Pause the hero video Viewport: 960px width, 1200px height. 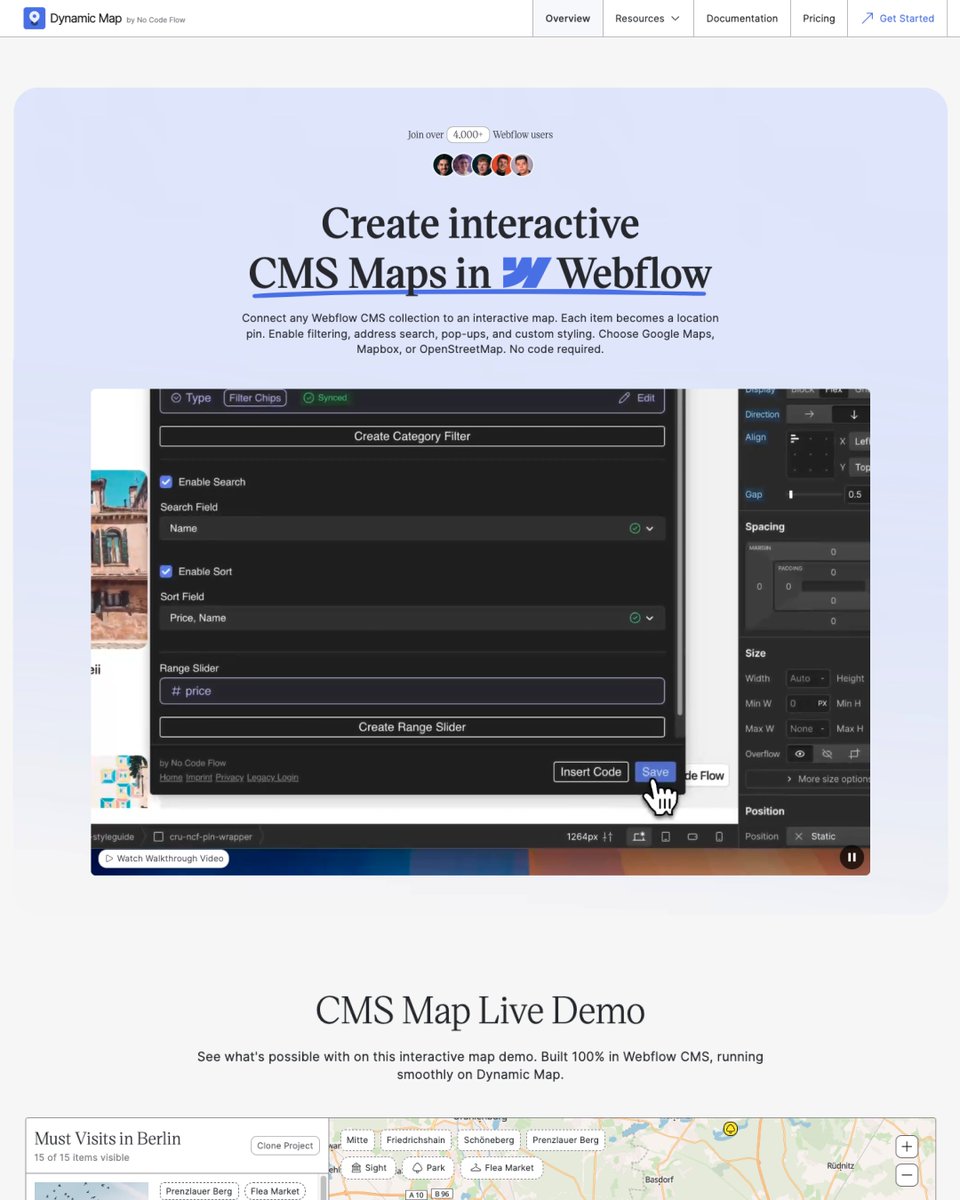851,857
